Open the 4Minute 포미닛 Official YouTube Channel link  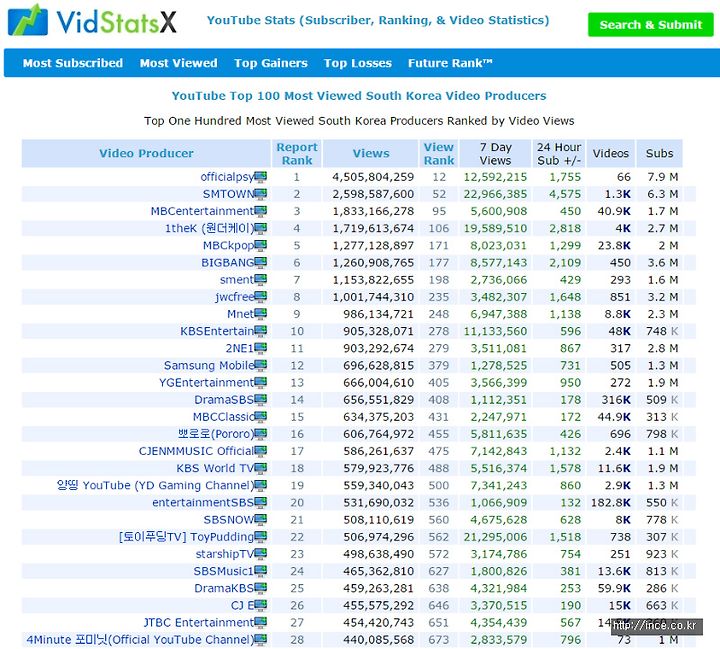[141, 640]
